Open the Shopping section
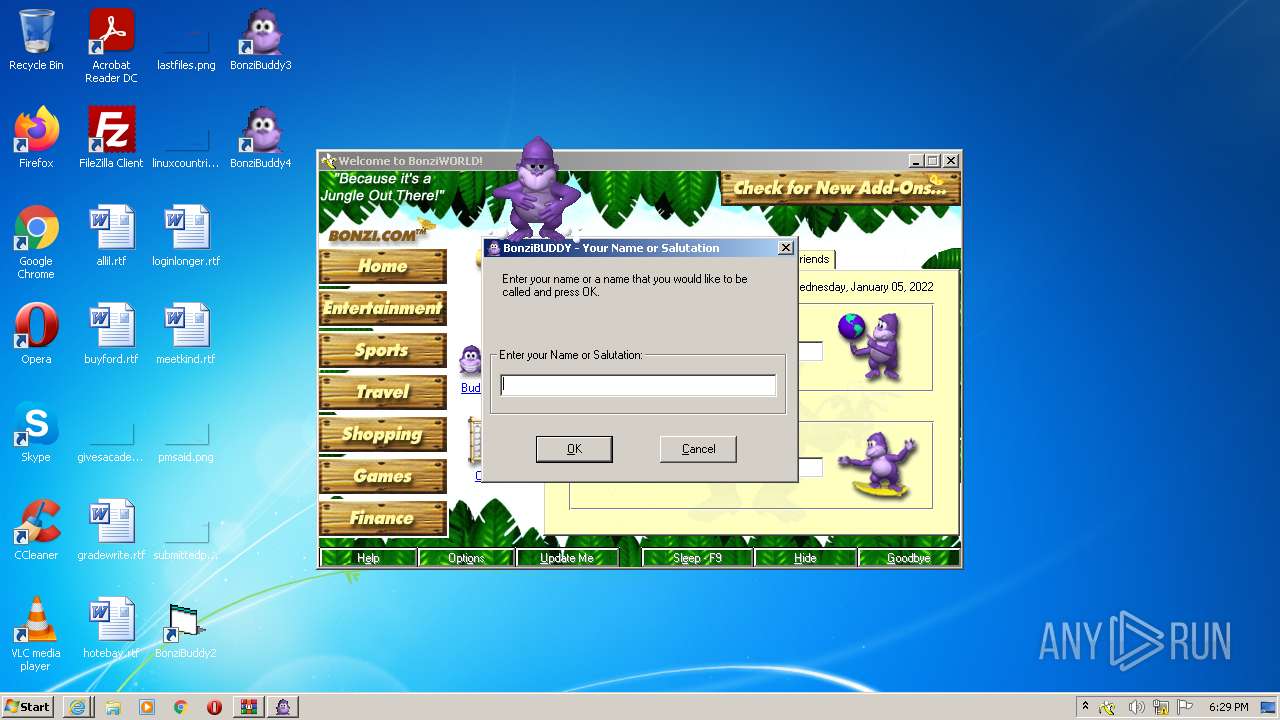Viewport: 1280px width, 720px height. pos(382,434)
